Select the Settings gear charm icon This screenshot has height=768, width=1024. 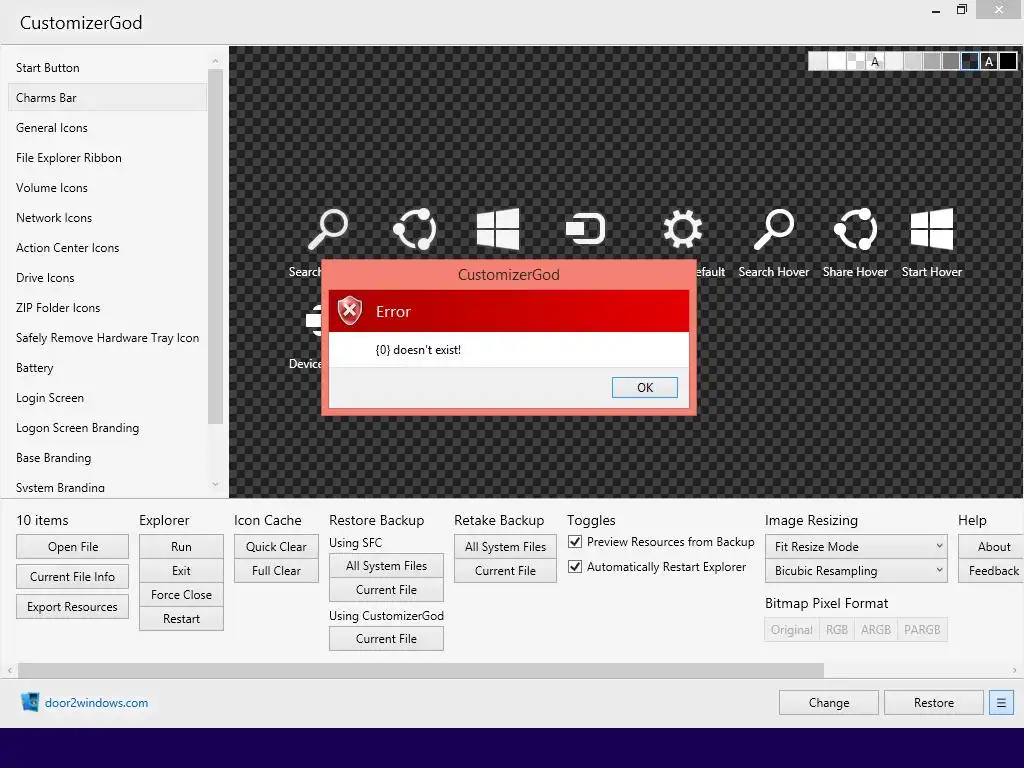tap(682, 229)
